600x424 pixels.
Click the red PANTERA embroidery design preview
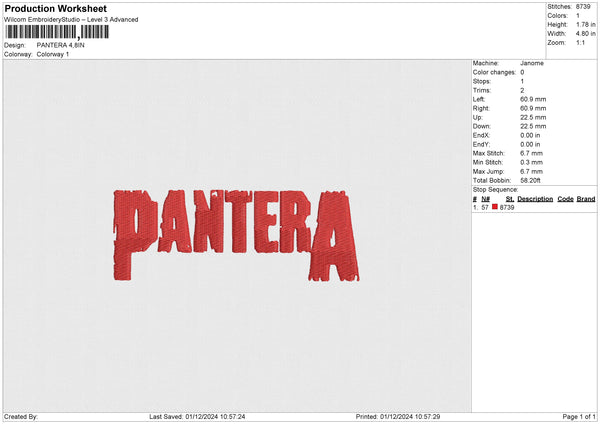(236, 235)
